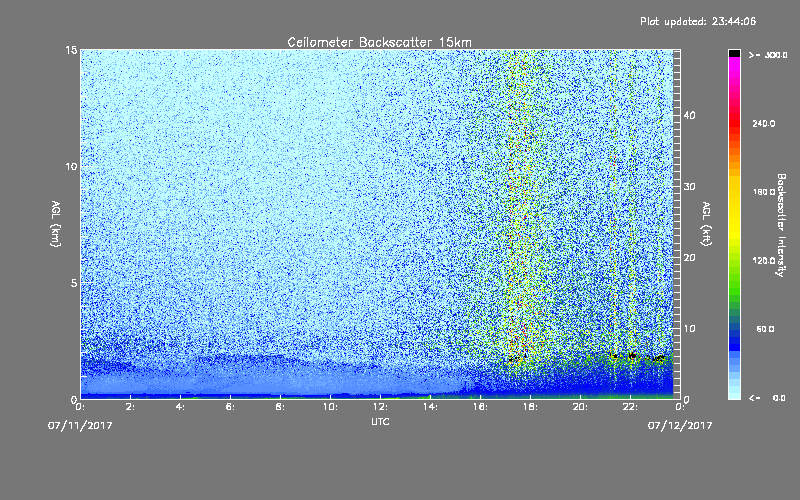Click the 20 kft tick label
This screenshot has width=800, height=500.
[x=689, y=258]
